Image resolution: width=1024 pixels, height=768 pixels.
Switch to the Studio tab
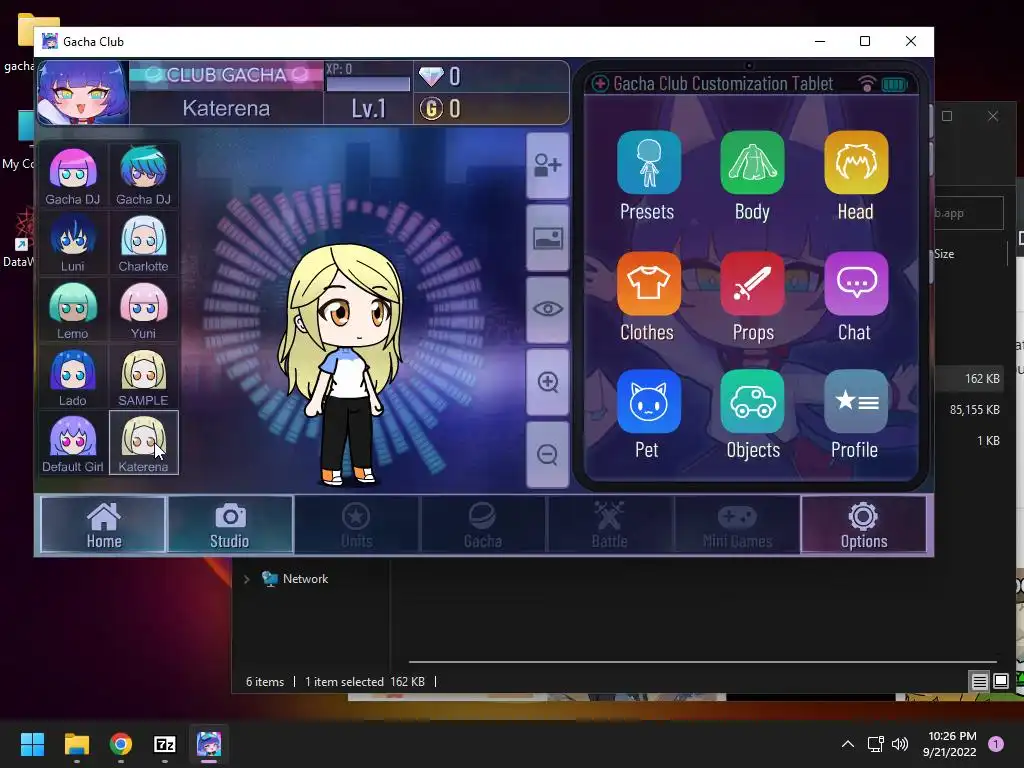[x=230, y=524]
